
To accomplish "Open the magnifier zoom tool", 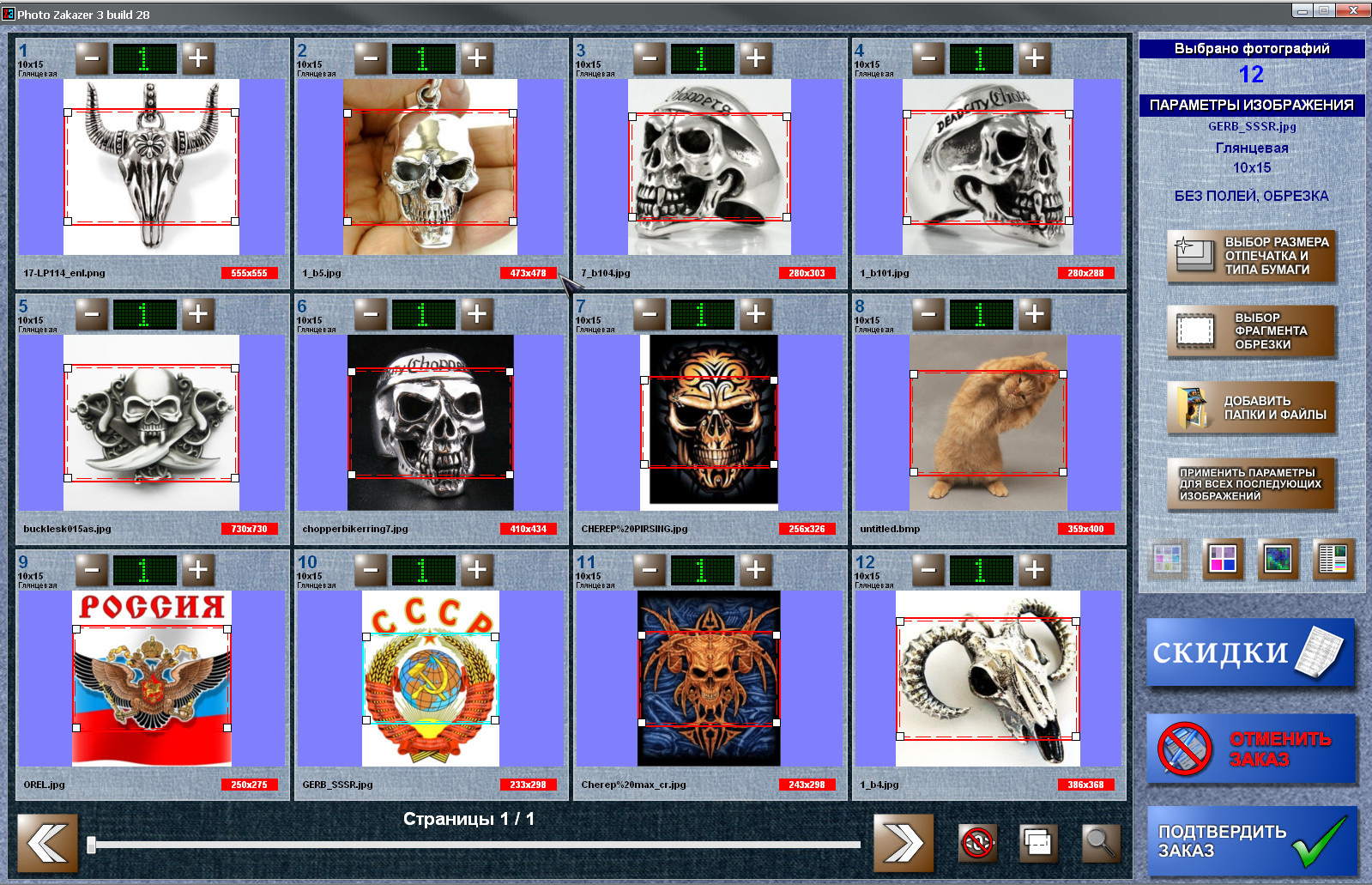I will [1100, 843].
